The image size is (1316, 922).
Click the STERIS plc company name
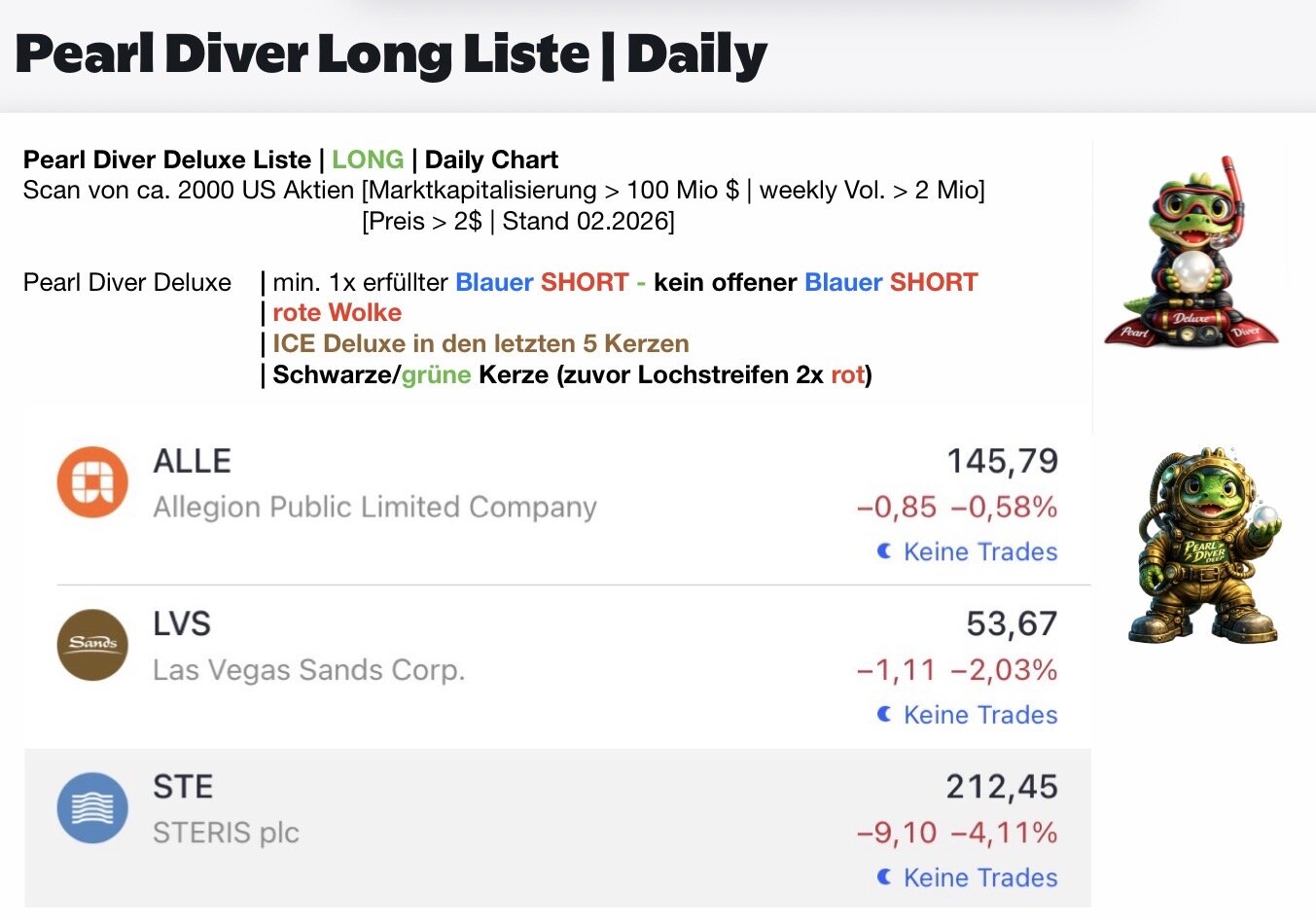[226, 833]
